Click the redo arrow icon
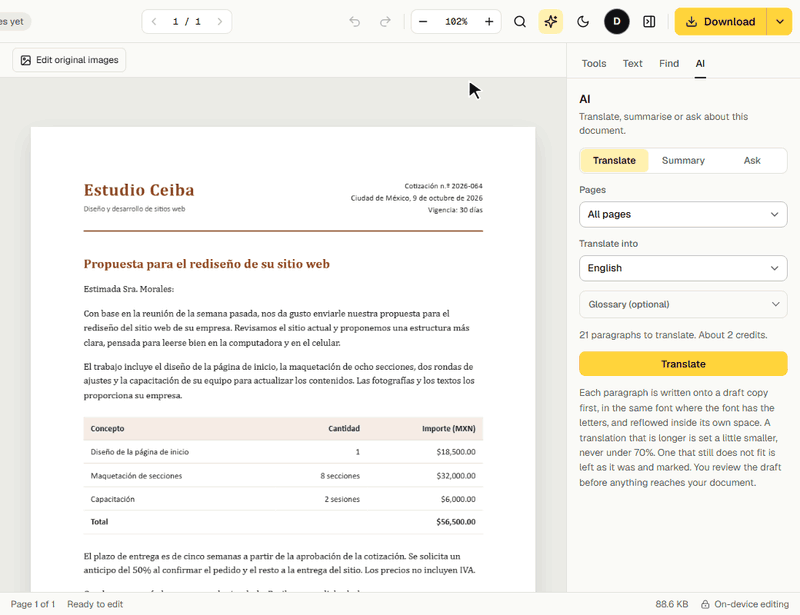Viewport: 800px width, 615px height. [385, 21]
